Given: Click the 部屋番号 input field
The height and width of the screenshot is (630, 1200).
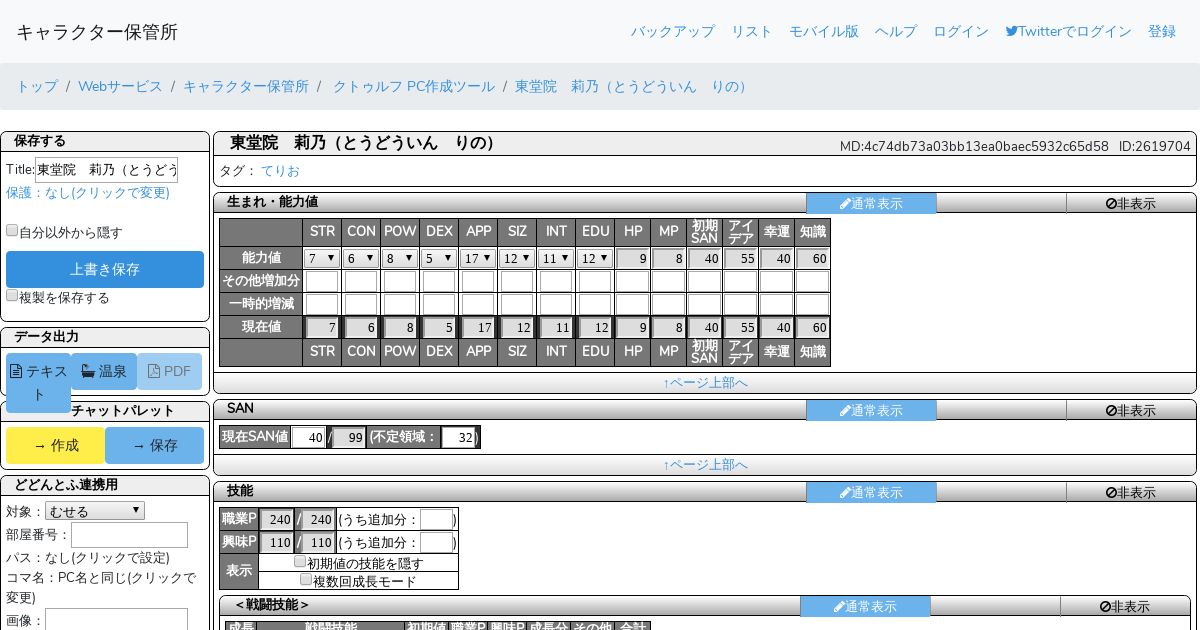Looking at the screenshot, I should (x=129, y=535).
